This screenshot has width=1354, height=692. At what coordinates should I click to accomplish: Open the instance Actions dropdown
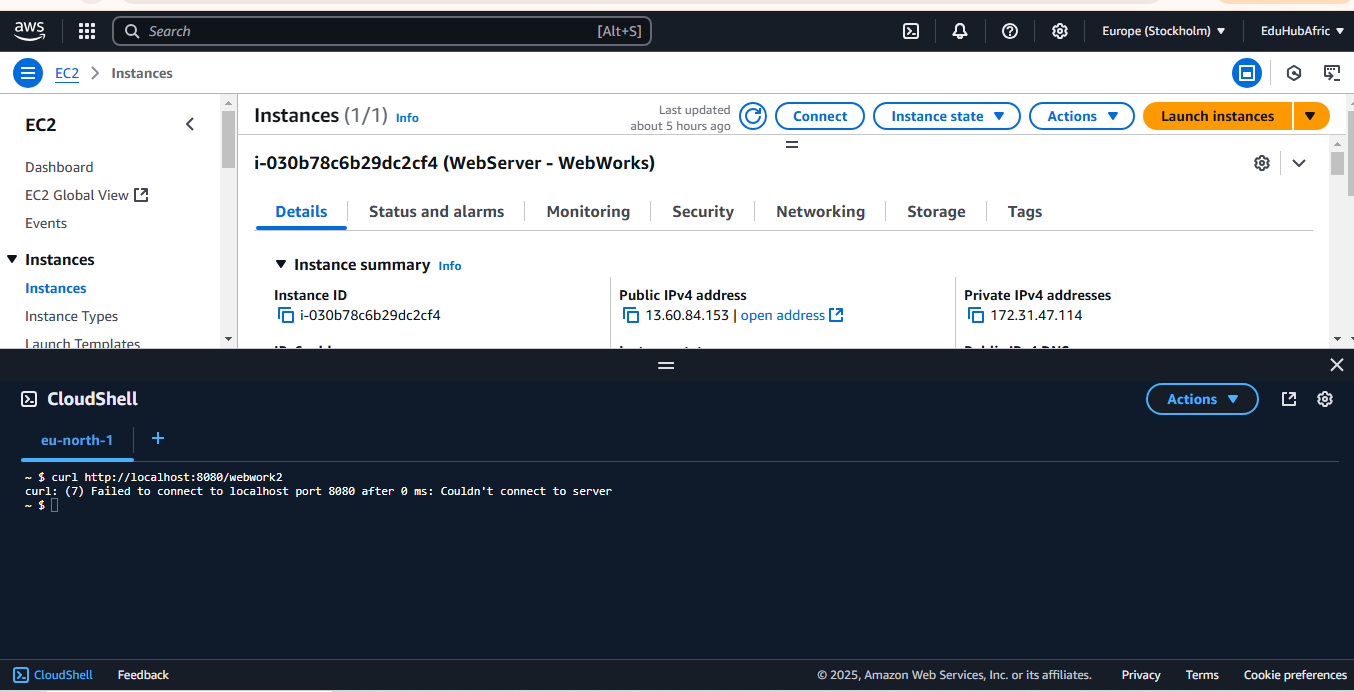pos(1082,116)
